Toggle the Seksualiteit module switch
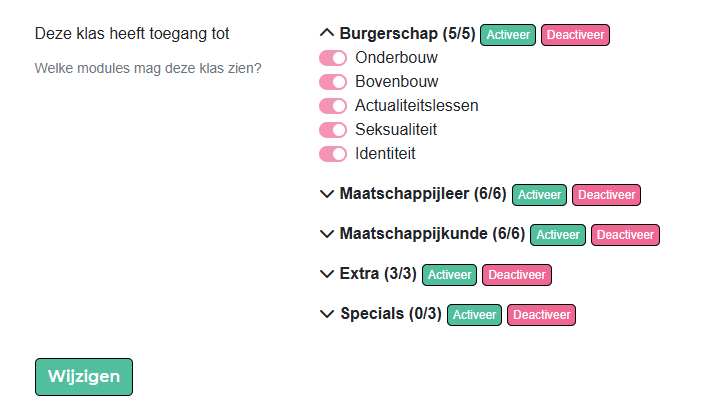The width and height of the screenshot is (714, 405). [333, 130]
